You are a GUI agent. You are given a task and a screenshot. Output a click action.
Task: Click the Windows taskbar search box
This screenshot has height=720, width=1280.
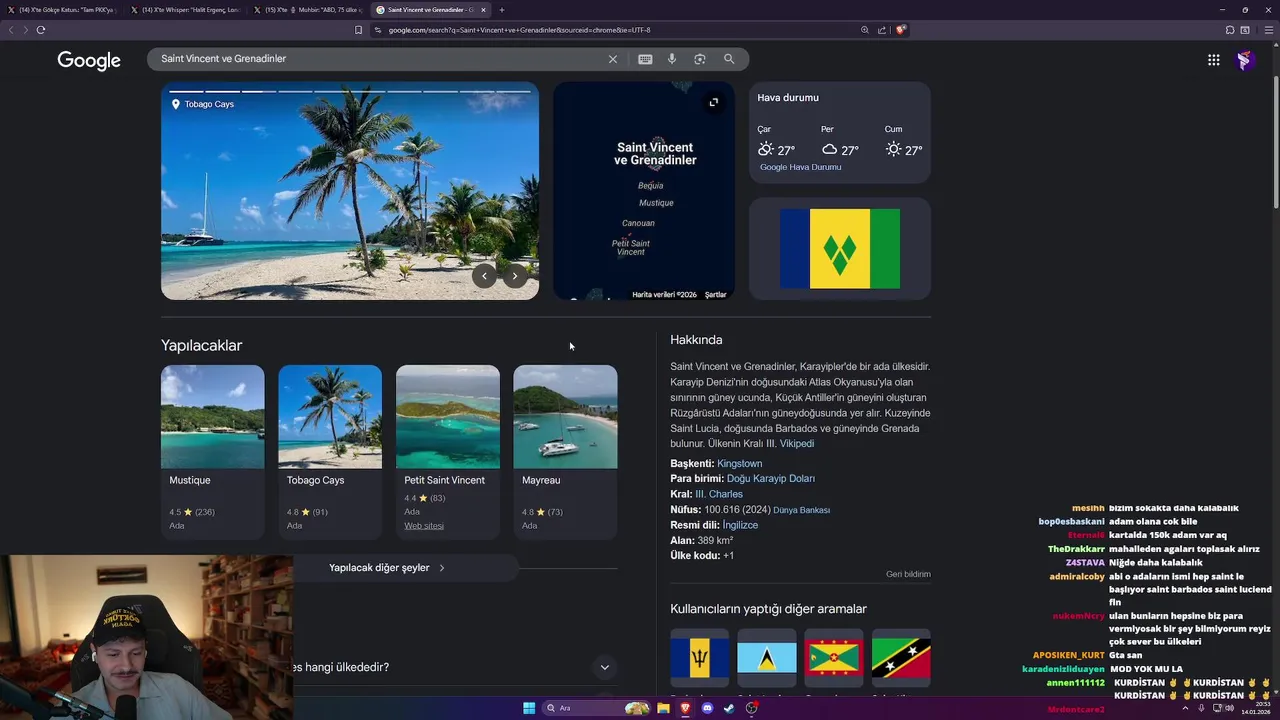(596, 708)
